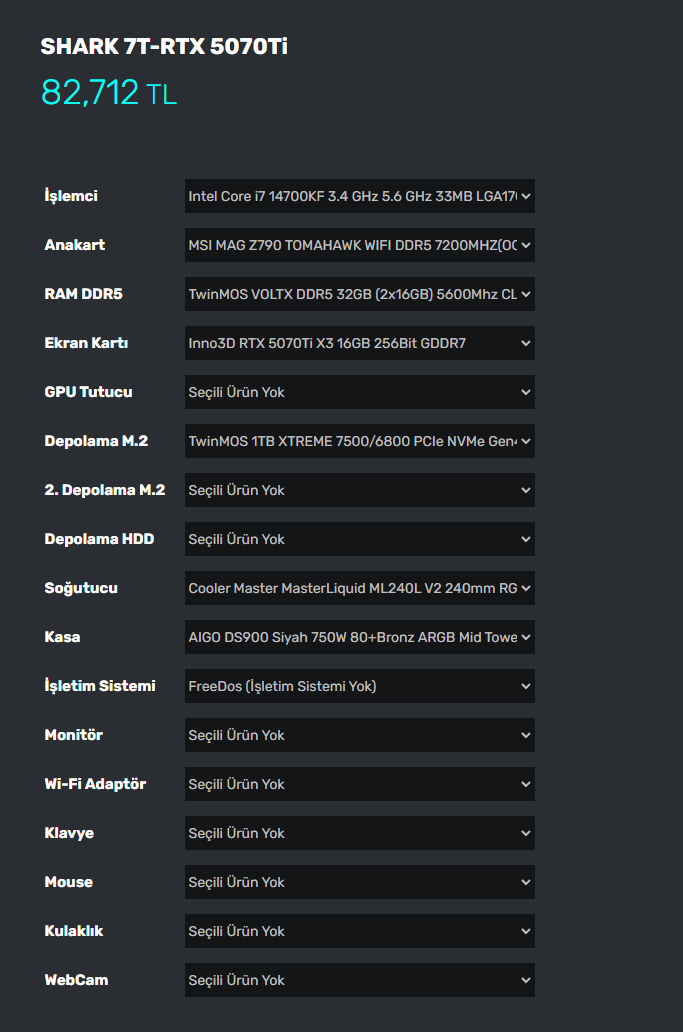
Task: Expand the GPU Tutucu dropdown
Action: [359, 392]
